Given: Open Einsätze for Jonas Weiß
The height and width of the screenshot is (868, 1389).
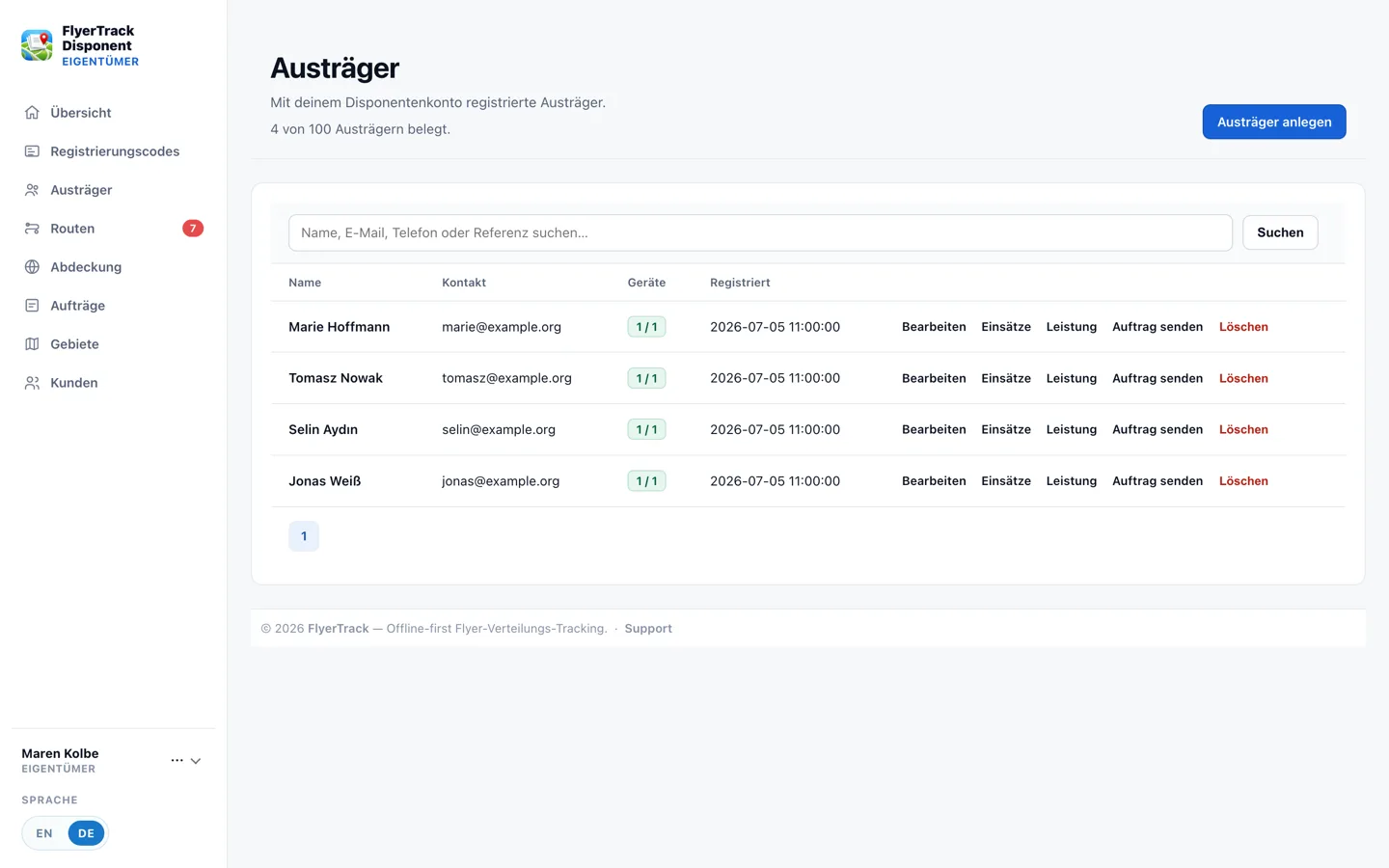Looking at the screenshot, I should [1006, 480].
